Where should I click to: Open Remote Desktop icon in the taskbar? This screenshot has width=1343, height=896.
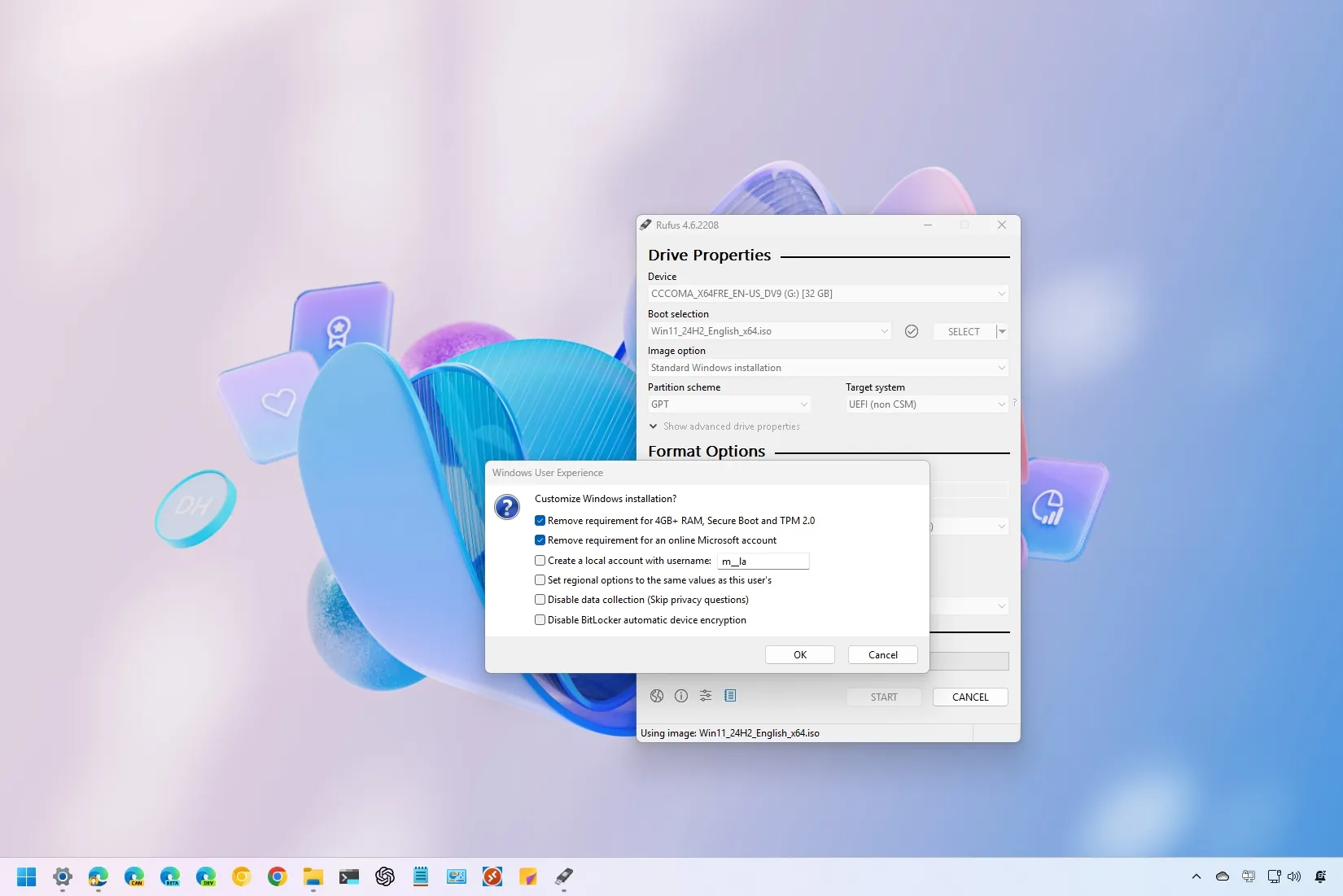492,876
